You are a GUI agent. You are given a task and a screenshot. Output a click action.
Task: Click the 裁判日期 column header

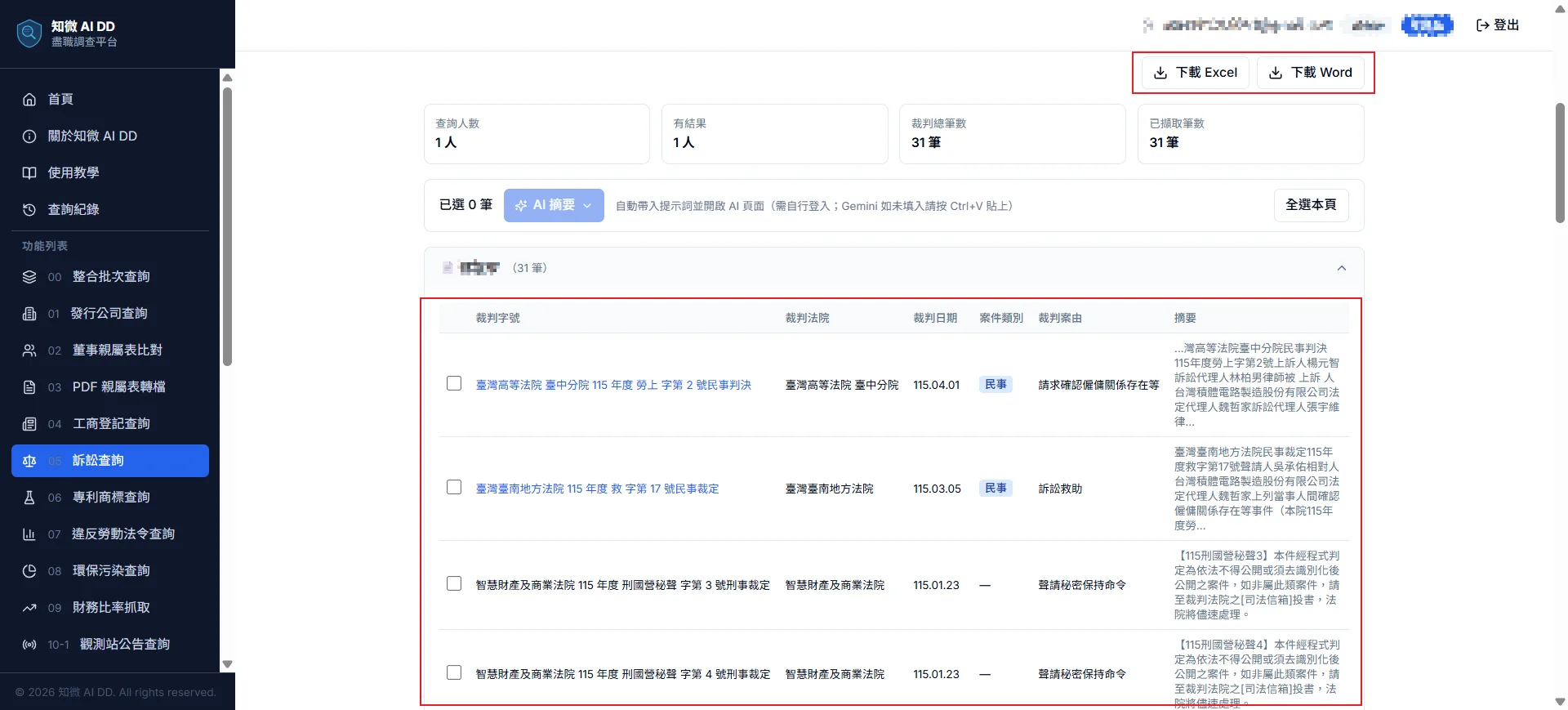(x=935, y=318)
